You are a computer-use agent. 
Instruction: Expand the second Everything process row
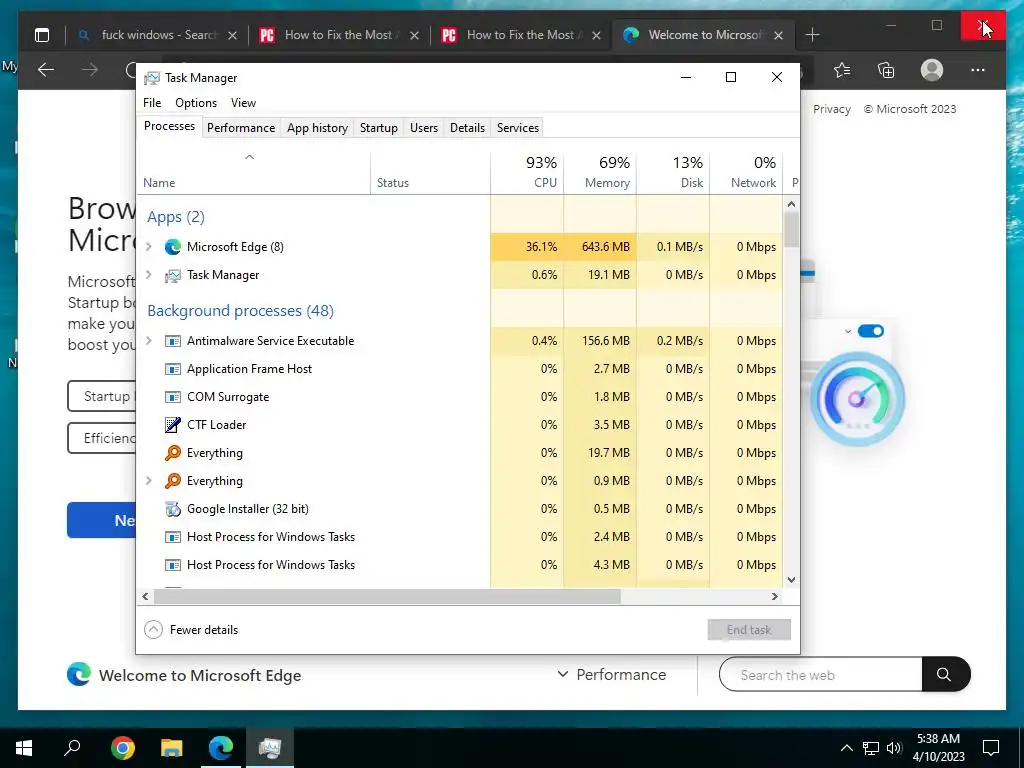(x=149, y=481)
